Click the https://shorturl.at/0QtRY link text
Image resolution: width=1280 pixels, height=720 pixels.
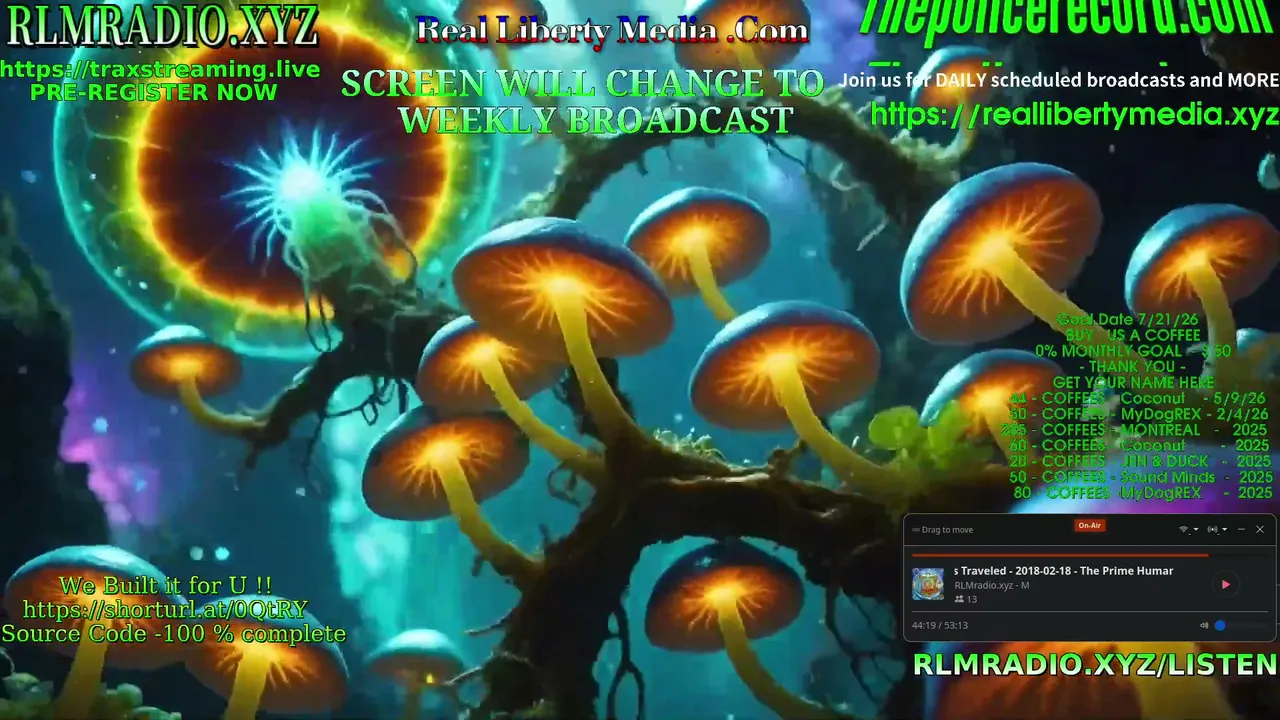[x=165, y=609]
